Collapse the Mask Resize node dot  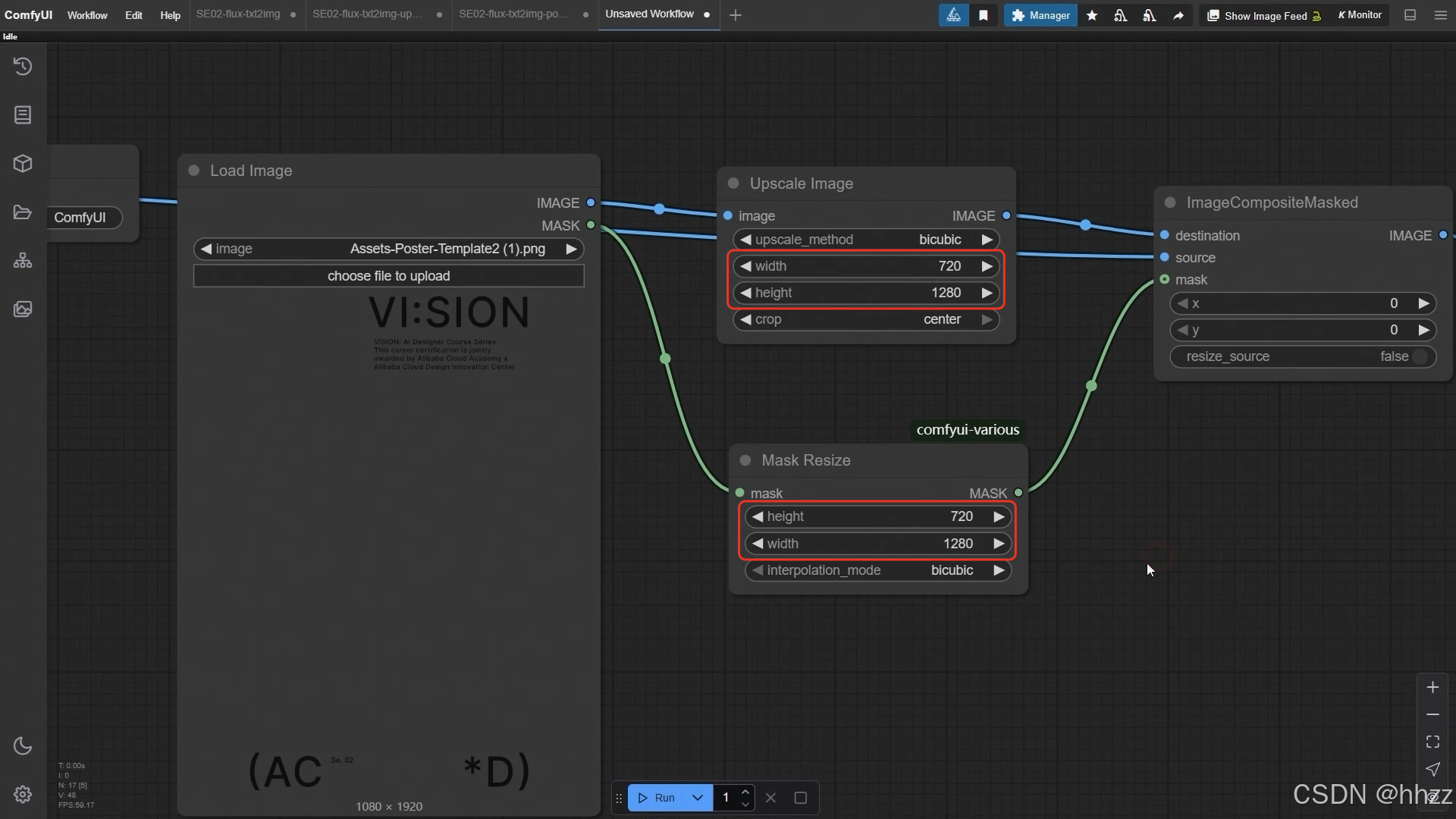(745, 460)
